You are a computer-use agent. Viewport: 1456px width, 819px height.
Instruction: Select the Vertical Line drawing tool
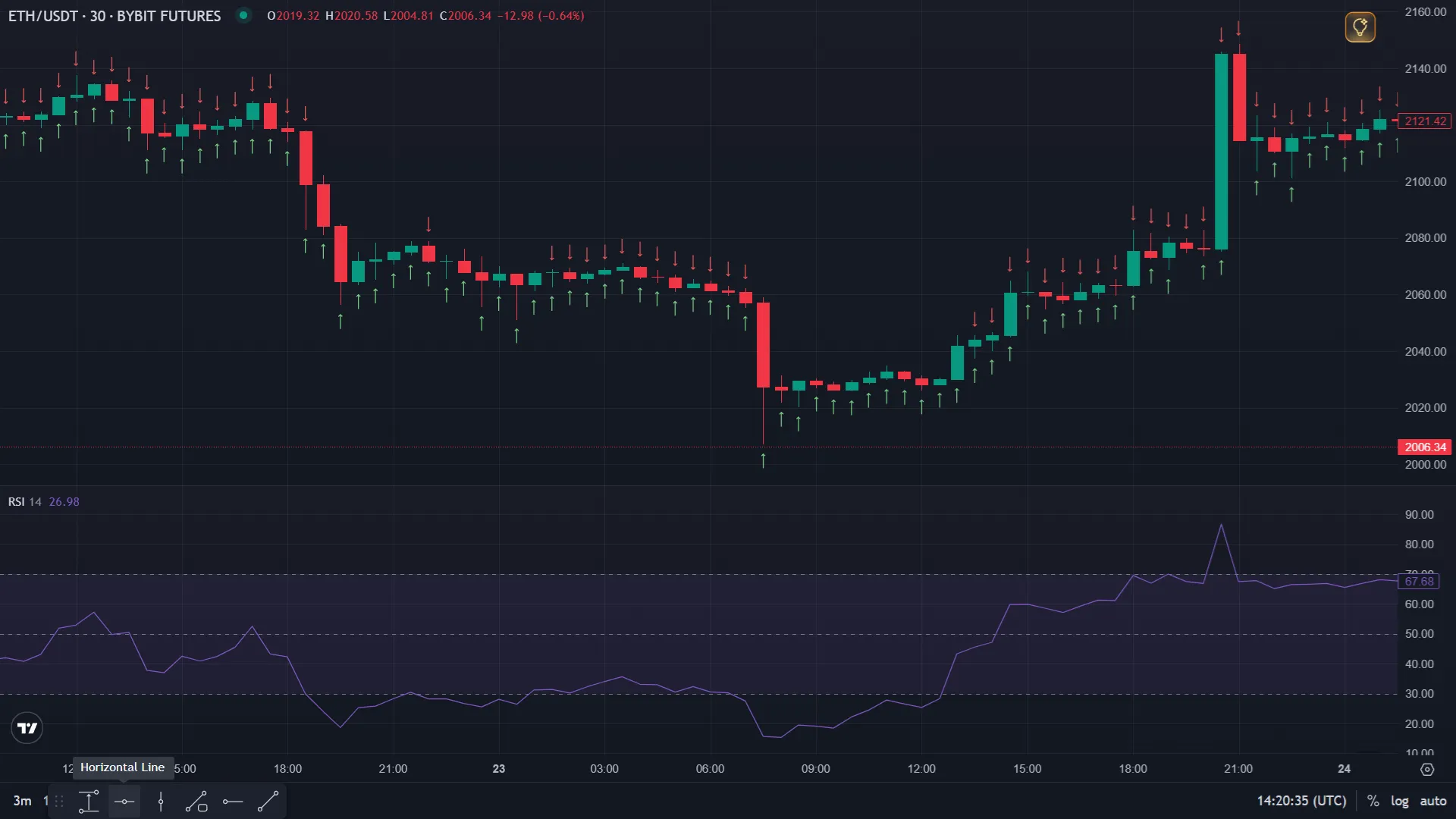(161, 802)
